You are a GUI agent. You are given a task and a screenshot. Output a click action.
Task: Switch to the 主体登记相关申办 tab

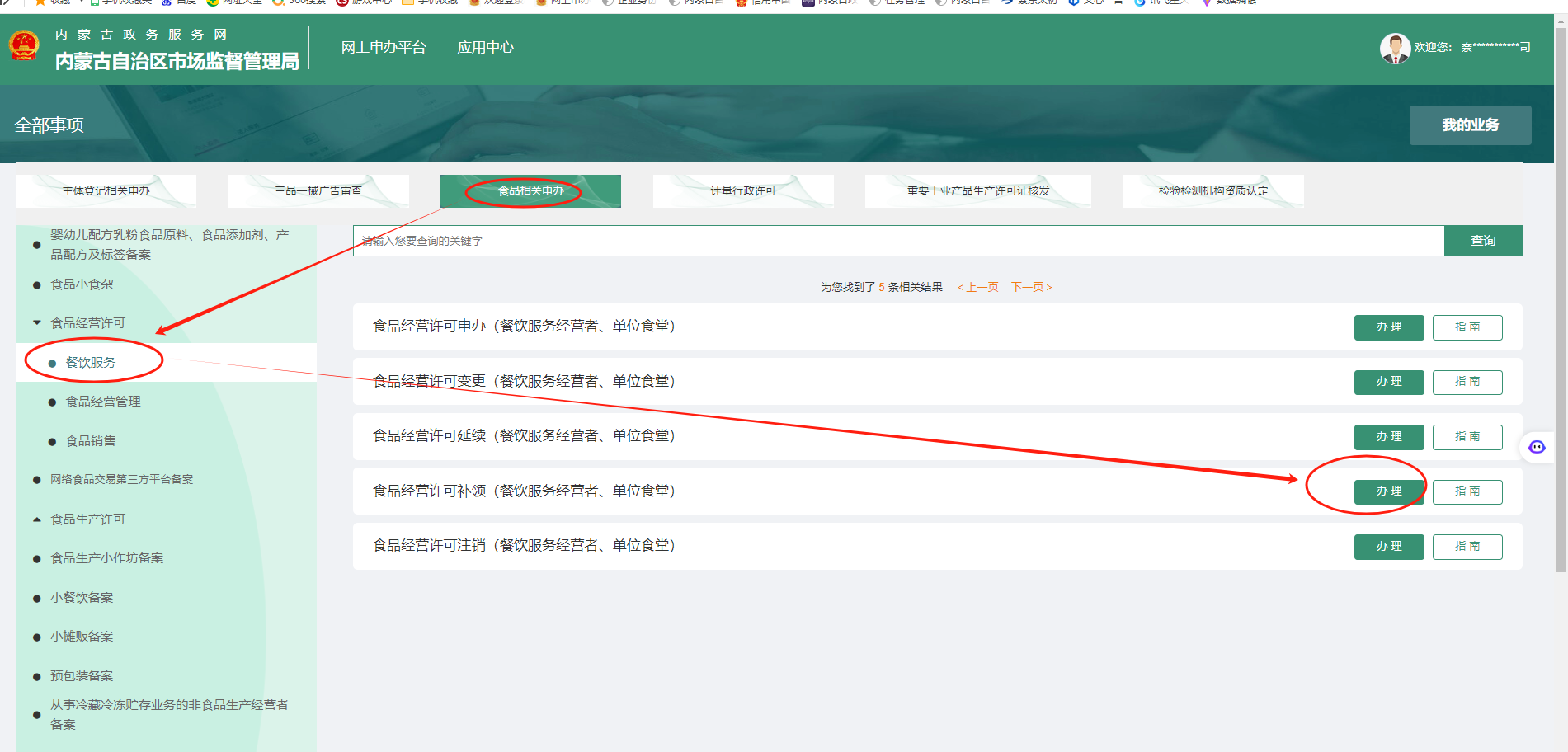106,191
